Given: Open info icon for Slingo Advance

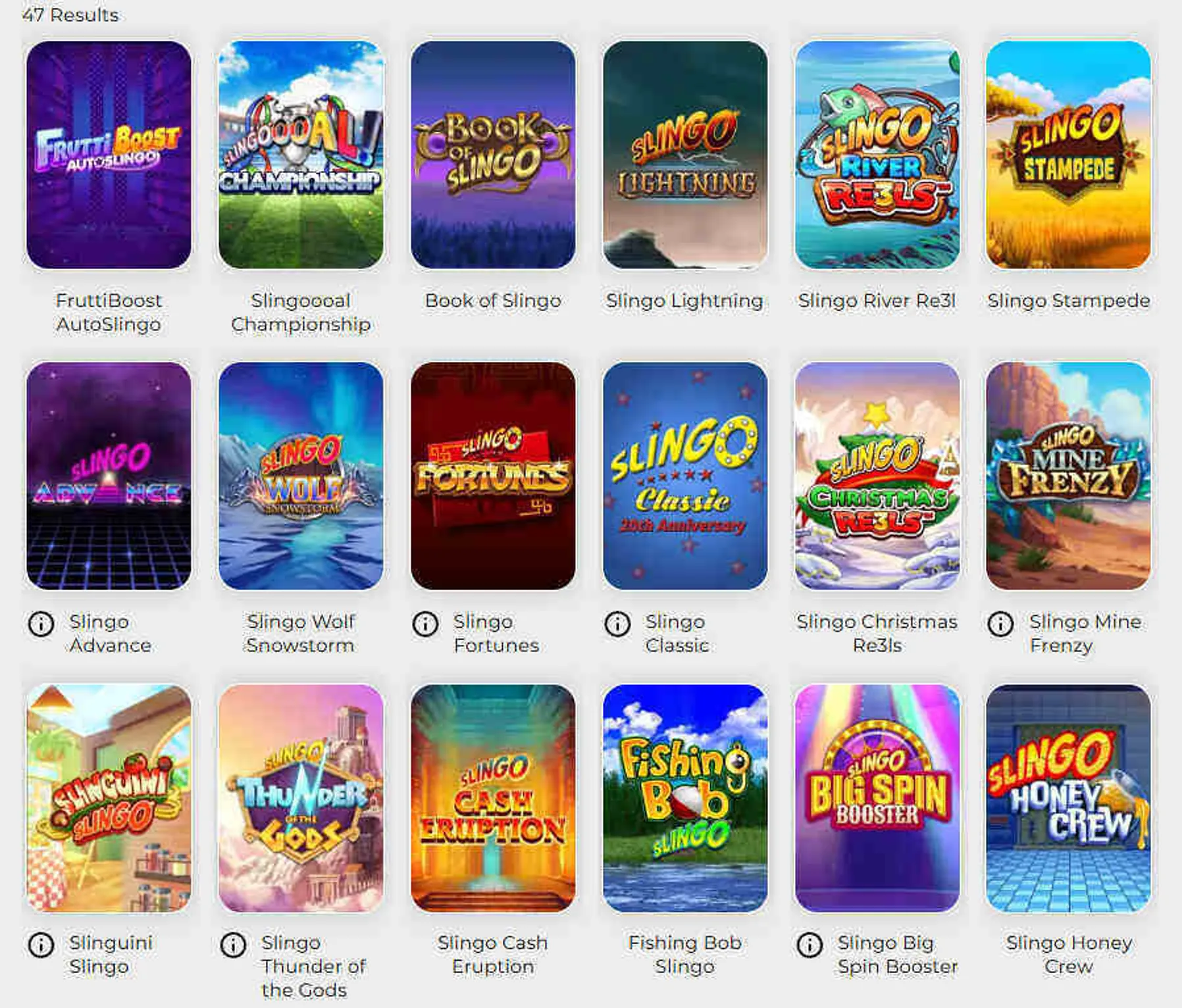Looking at the screenshot, I should pos(41,623).
